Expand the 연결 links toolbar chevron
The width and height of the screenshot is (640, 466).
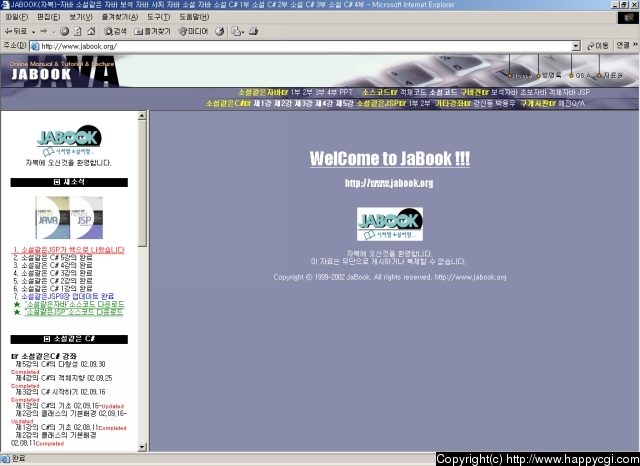(636, 44)
